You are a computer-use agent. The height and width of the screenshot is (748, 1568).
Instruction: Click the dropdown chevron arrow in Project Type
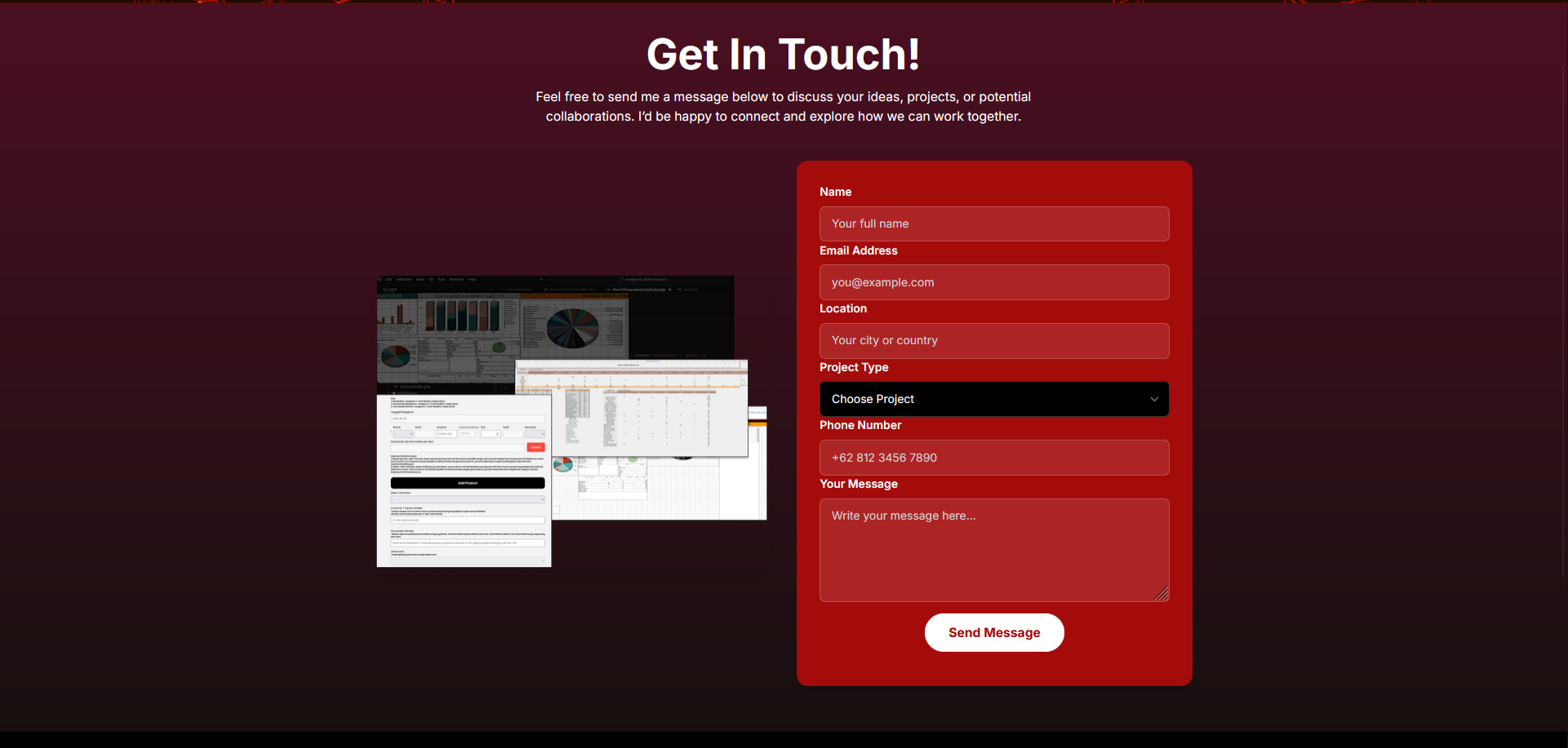(1153, 400)
